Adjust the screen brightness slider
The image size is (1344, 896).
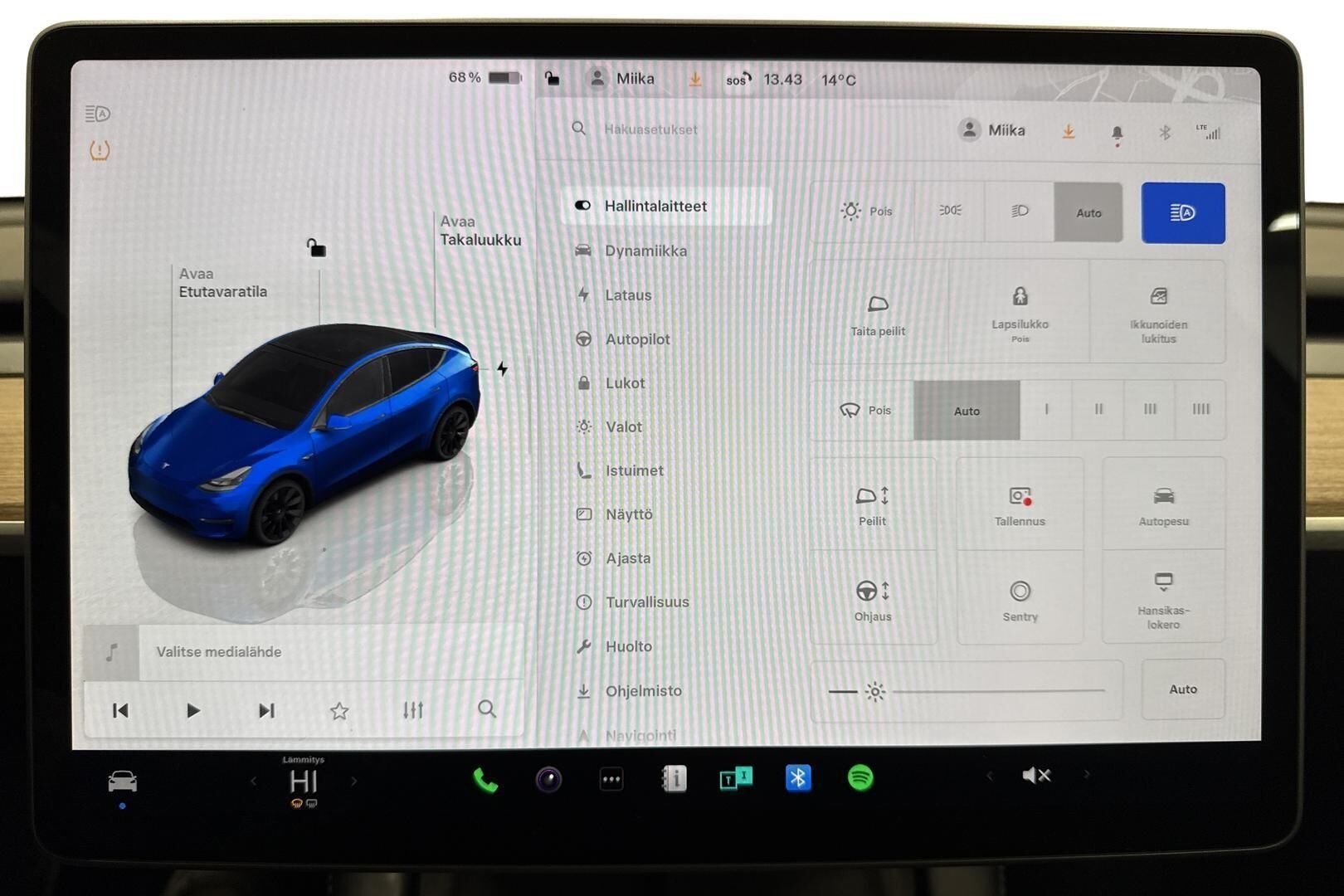point(996,690)
